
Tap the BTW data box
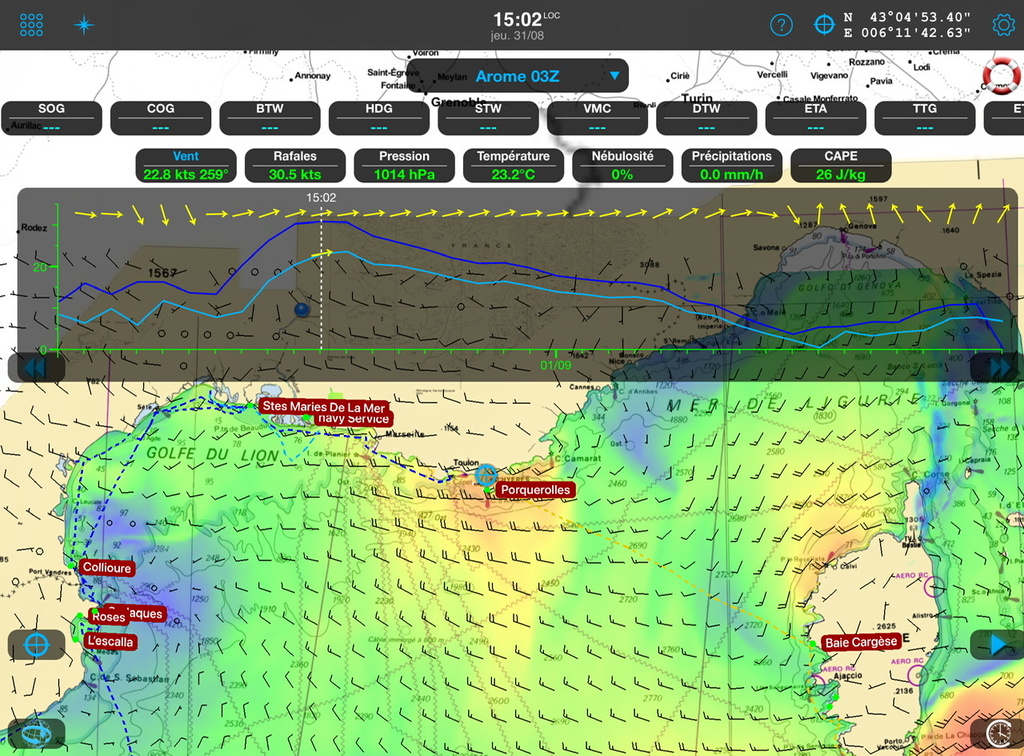[270, 118]
